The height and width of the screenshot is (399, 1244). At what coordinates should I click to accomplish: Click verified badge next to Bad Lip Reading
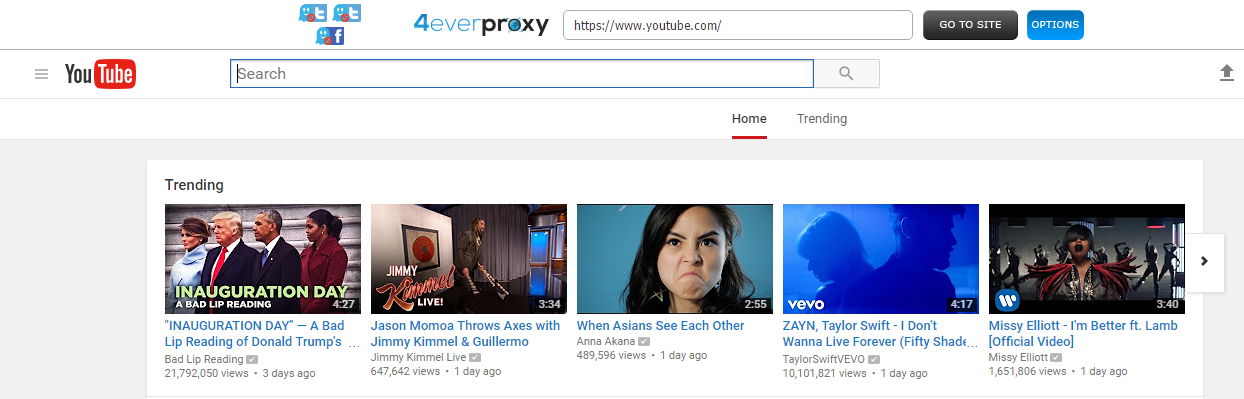[253, 359]
